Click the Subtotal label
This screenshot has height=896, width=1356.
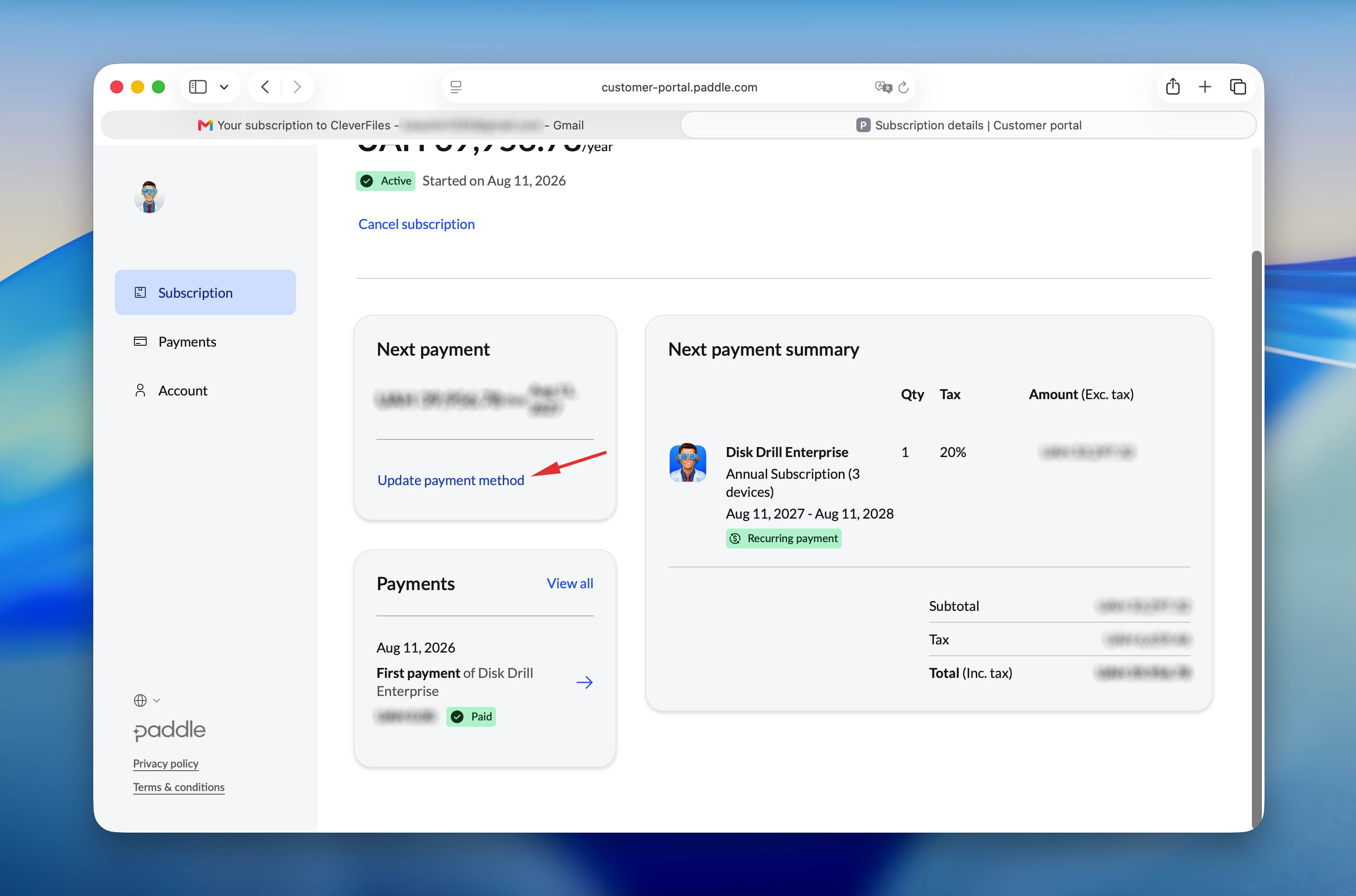954,606
